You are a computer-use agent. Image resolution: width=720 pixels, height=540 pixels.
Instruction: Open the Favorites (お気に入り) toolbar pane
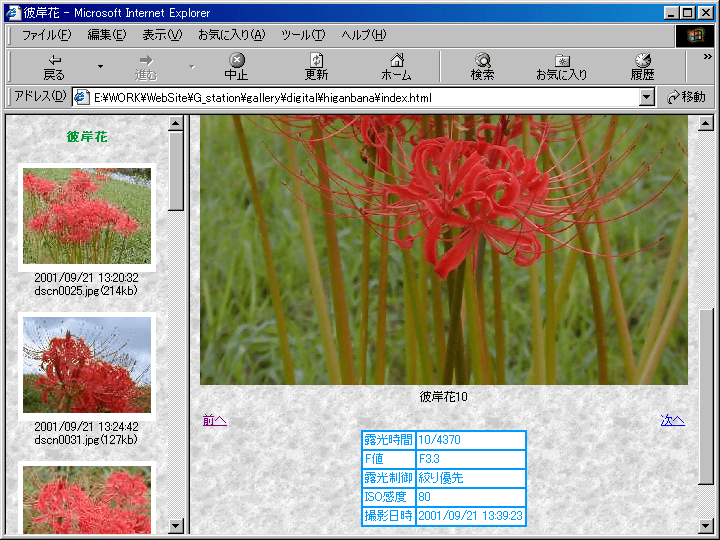coord(562,67)
